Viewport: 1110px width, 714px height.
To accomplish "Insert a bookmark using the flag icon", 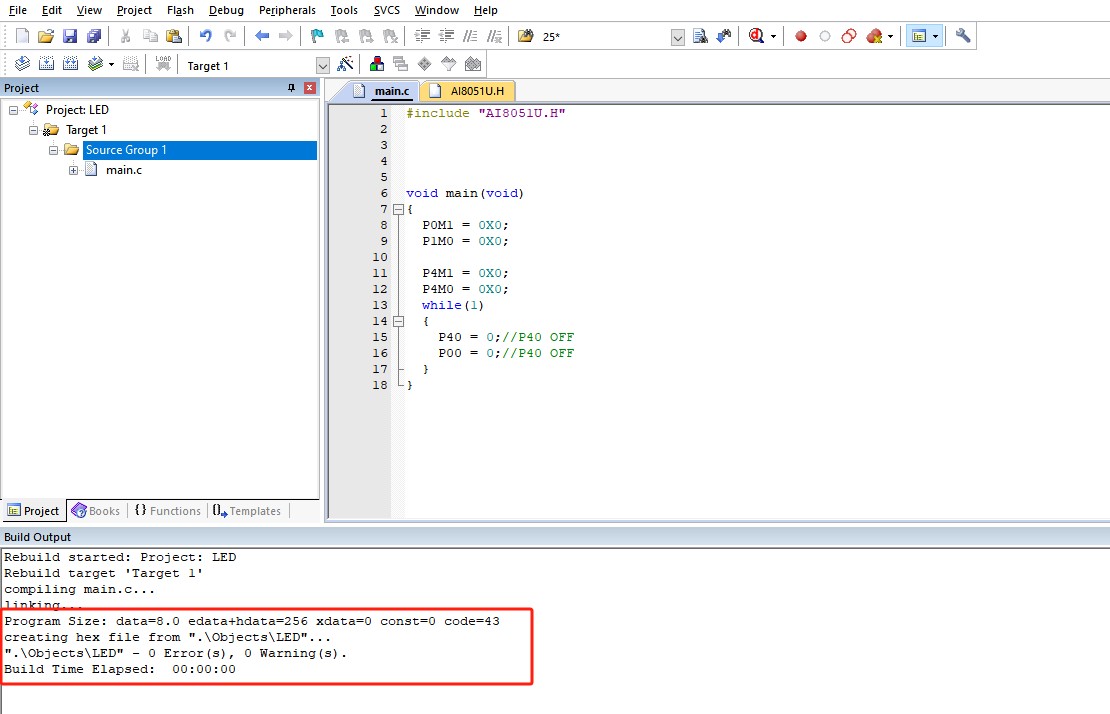I will 317,36.
